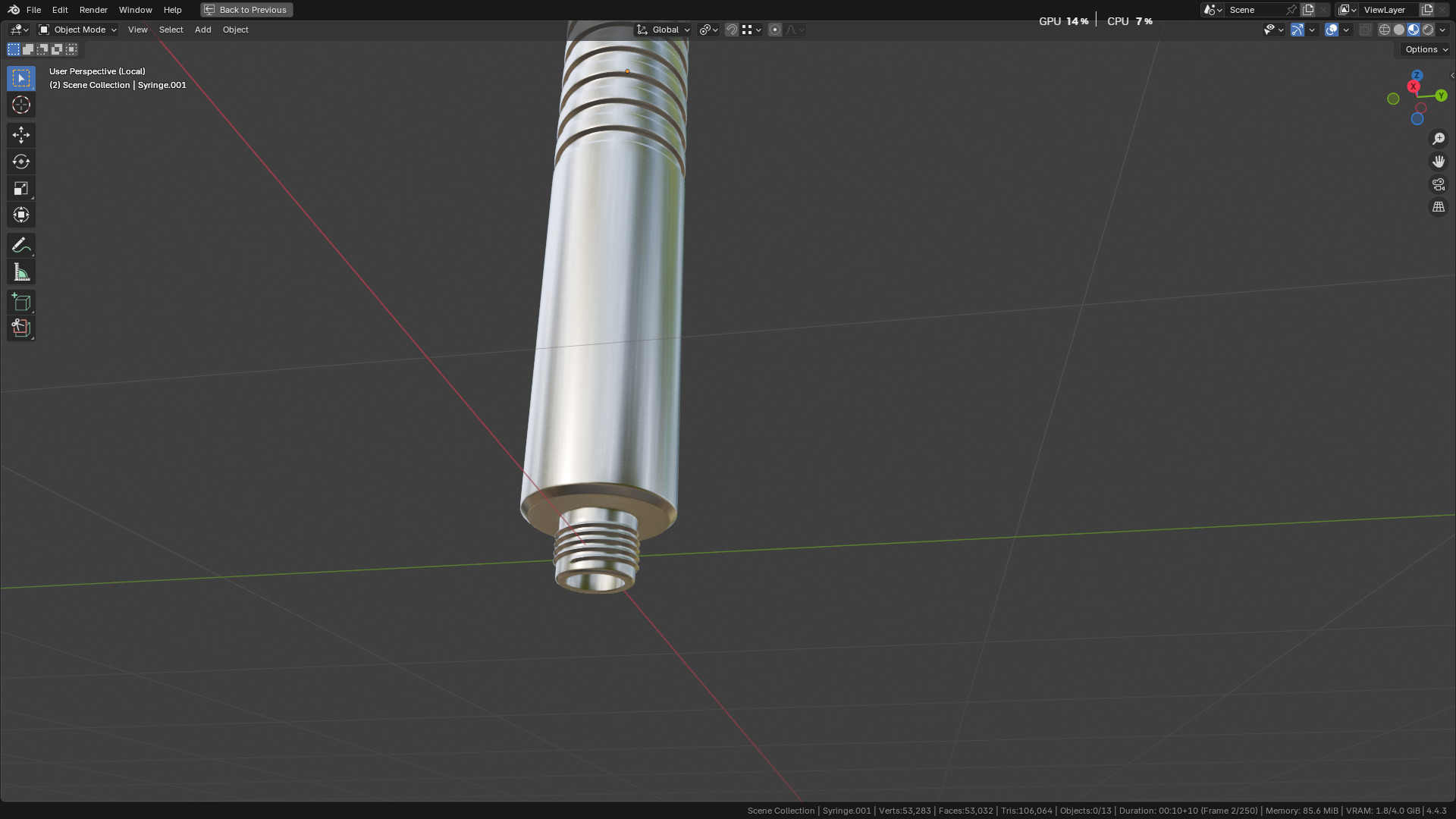This screenshot has height=819, width=1456.
Task: Toggle proportional editing
Action: [x=775, y=30]
